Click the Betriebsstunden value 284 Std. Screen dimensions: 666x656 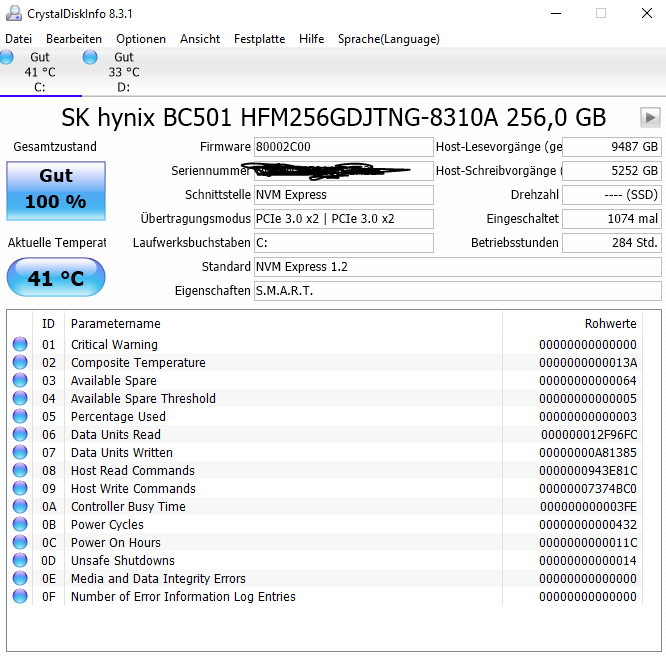(x=612, y=243)
